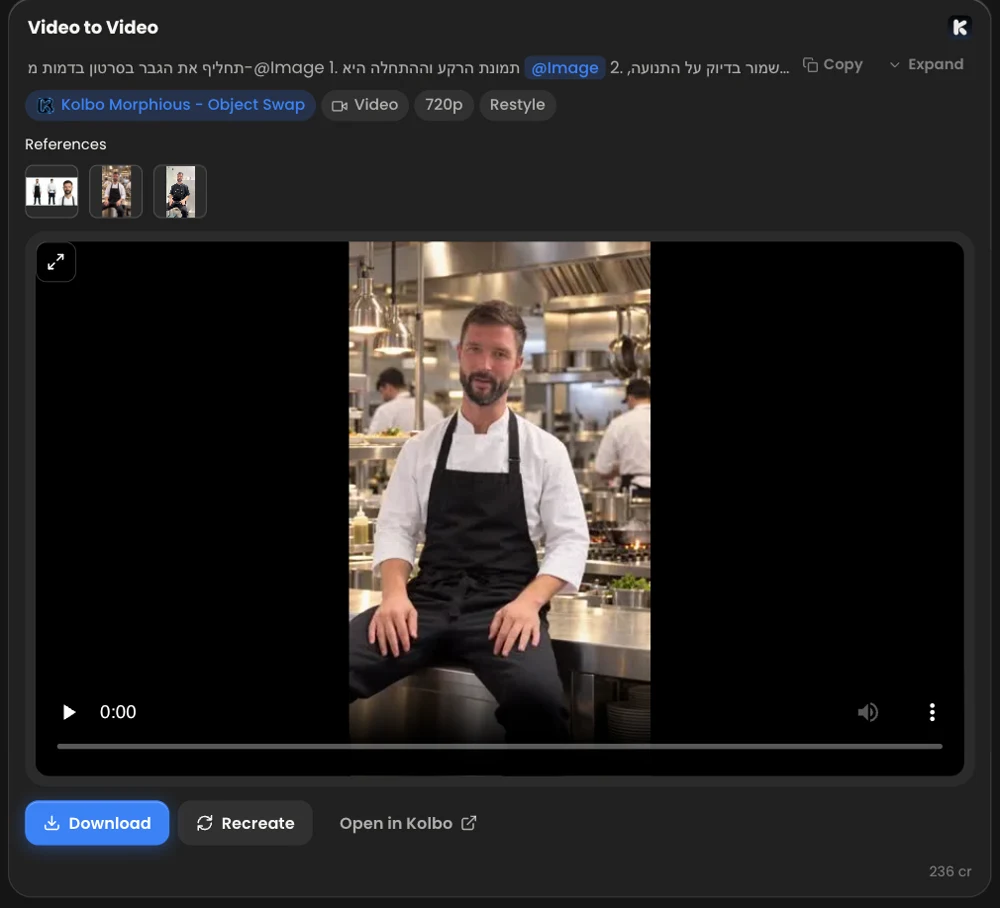The height and width of the screenshot is (908, 1000).
Task: Click the 720p resolution chip
Action: [444, 105]
